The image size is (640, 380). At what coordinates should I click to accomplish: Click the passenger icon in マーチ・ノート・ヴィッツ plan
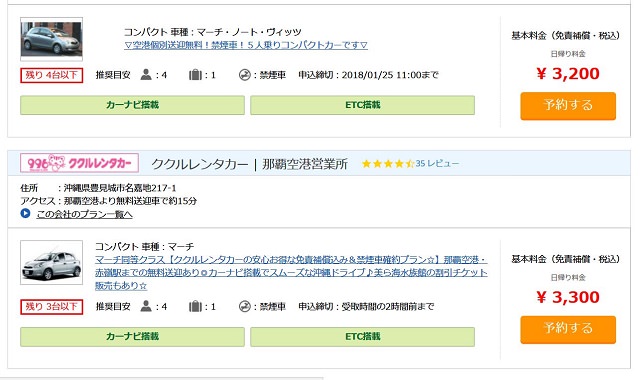[146, 75]
